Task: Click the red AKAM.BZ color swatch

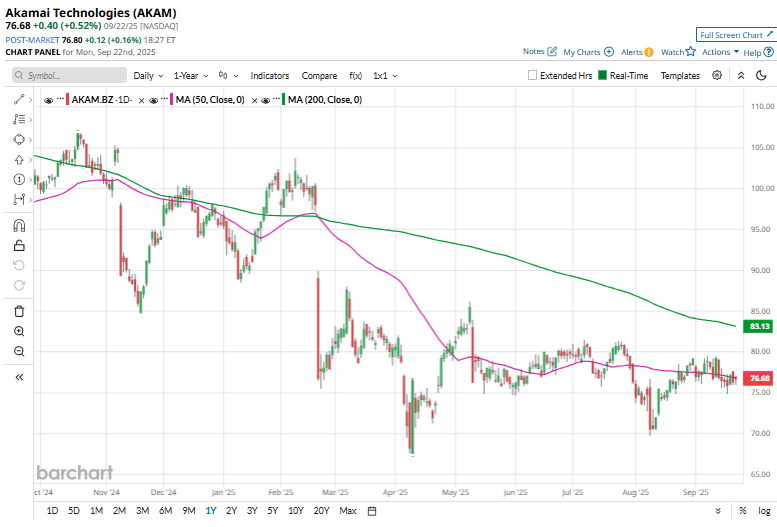Action: click(67, 100)
